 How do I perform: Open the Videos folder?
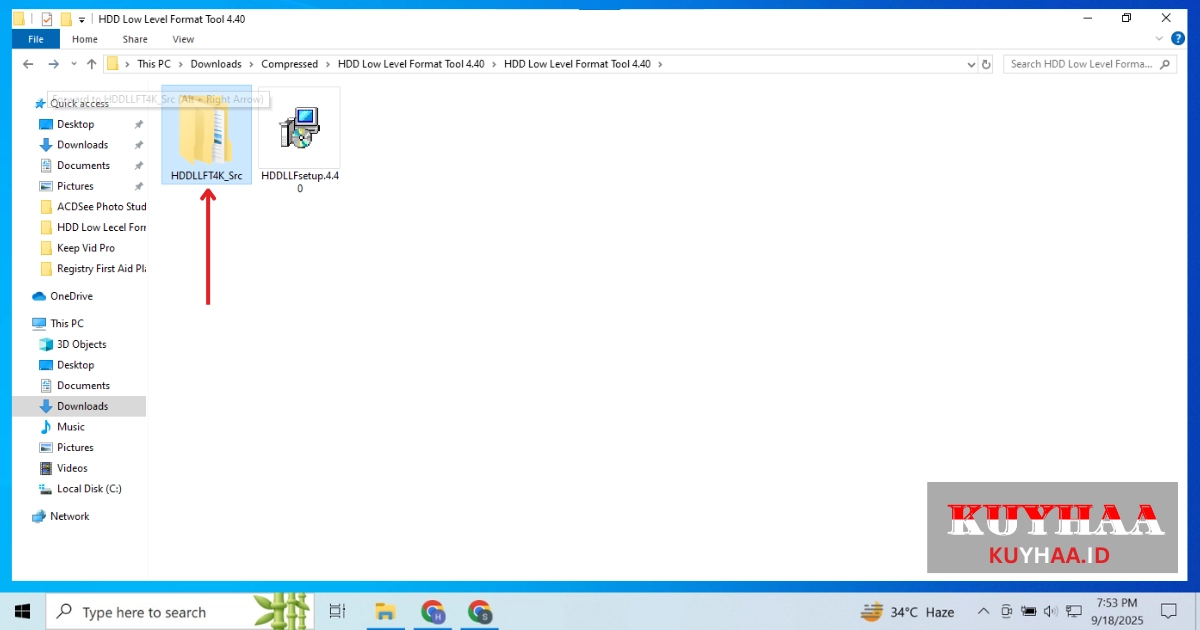72,468
